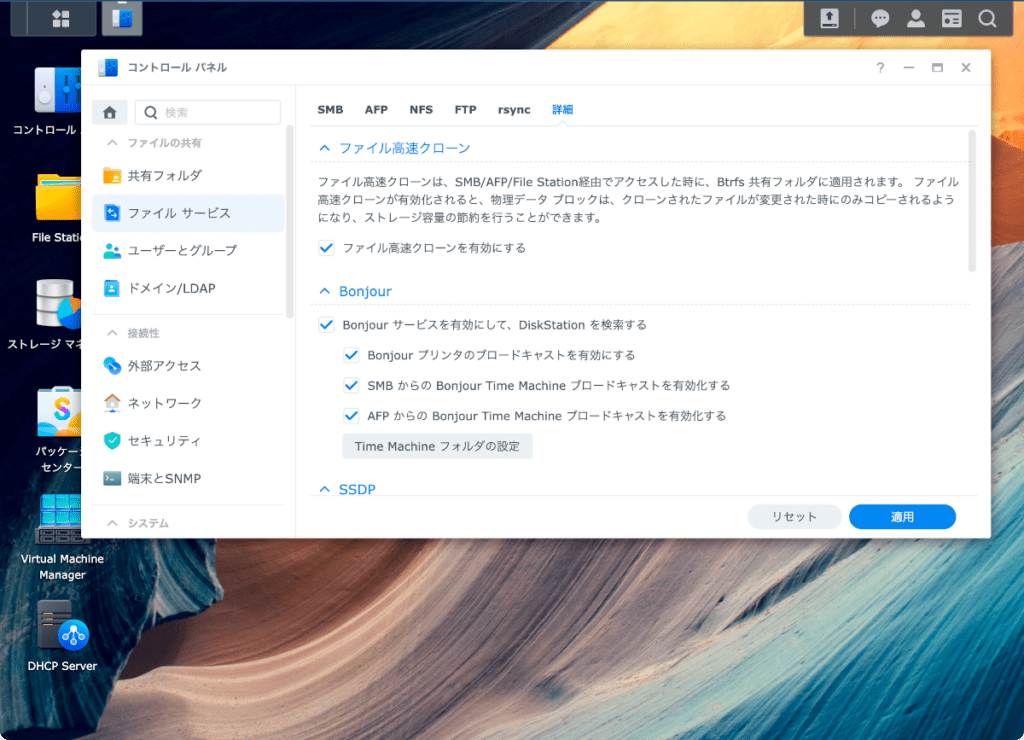Open the DSM main menu grid icon

click(x=61, y=18)
